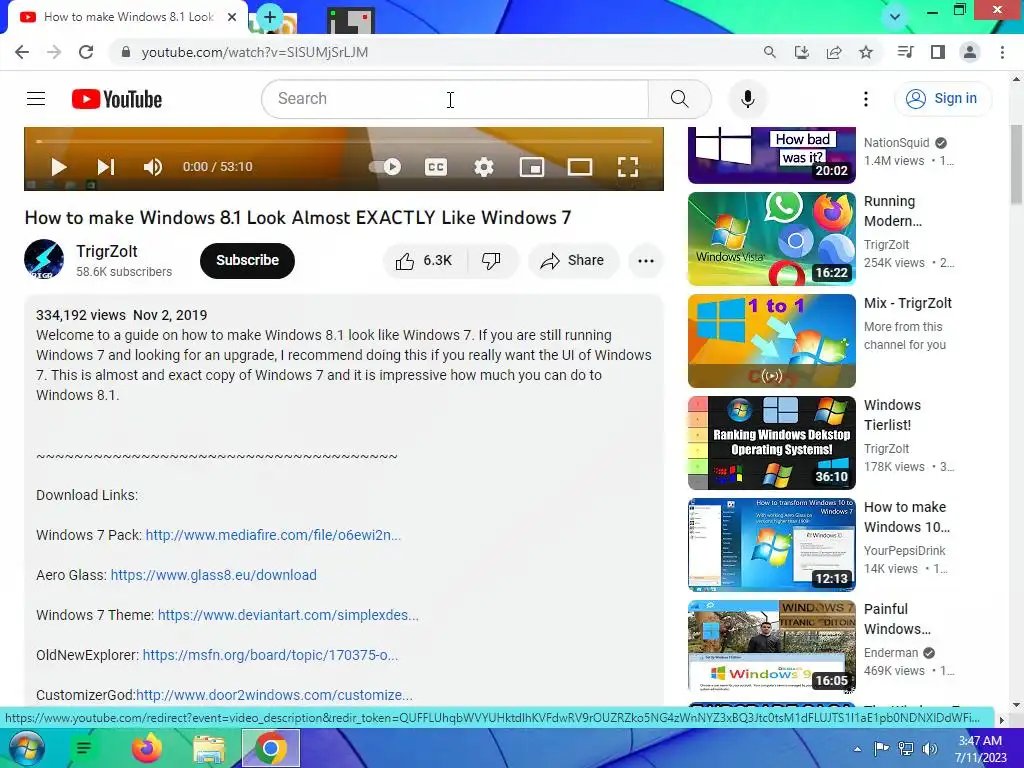Go to YouTube home via logo

coord(117,99)
